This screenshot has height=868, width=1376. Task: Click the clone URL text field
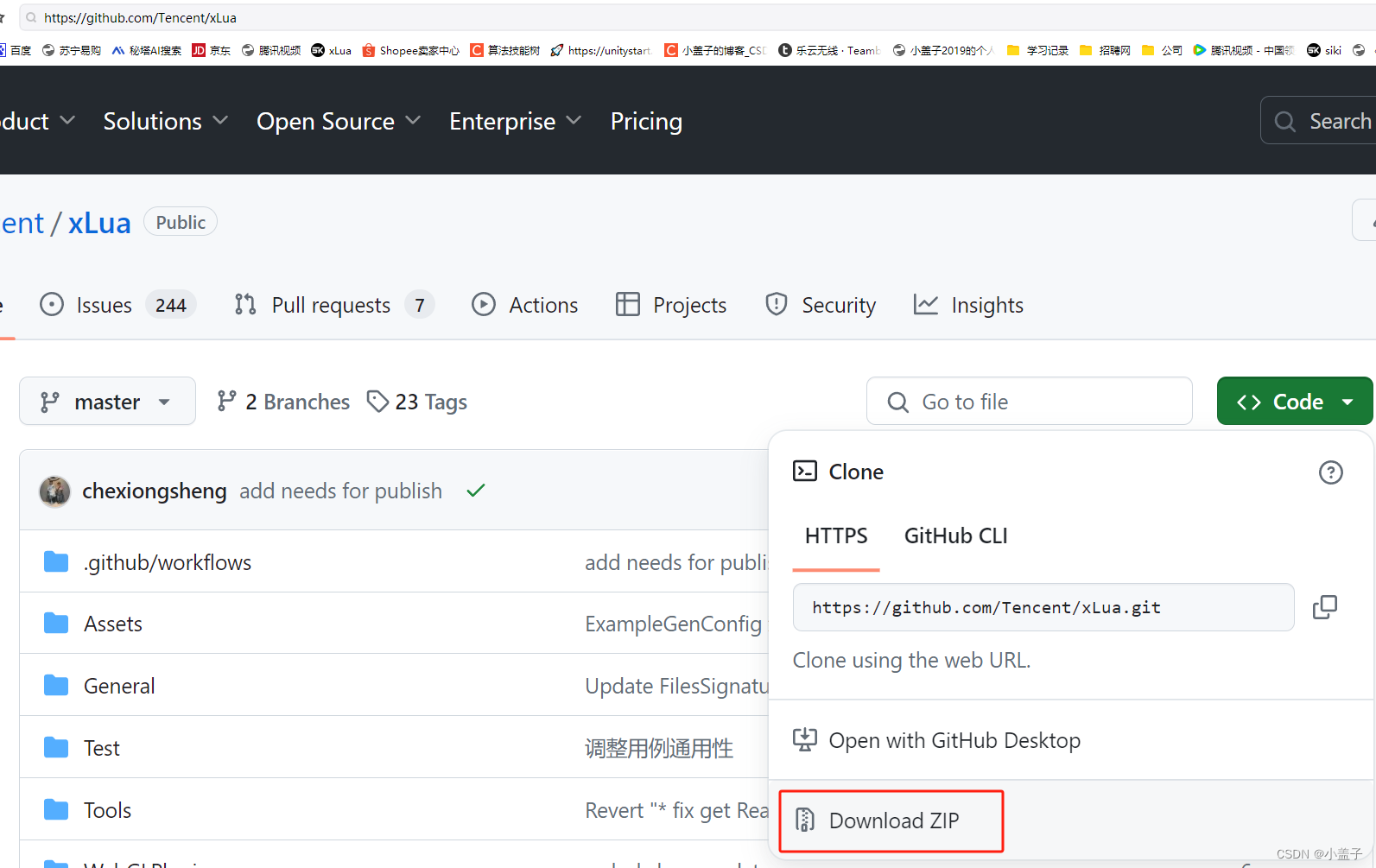tap(1043, 607)
